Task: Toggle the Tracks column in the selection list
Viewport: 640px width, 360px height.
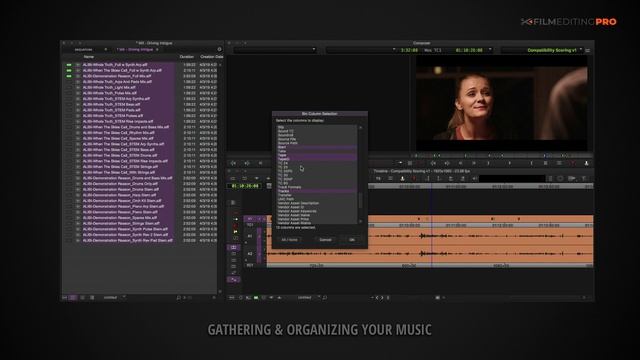Action: click(x=316, y=191)
